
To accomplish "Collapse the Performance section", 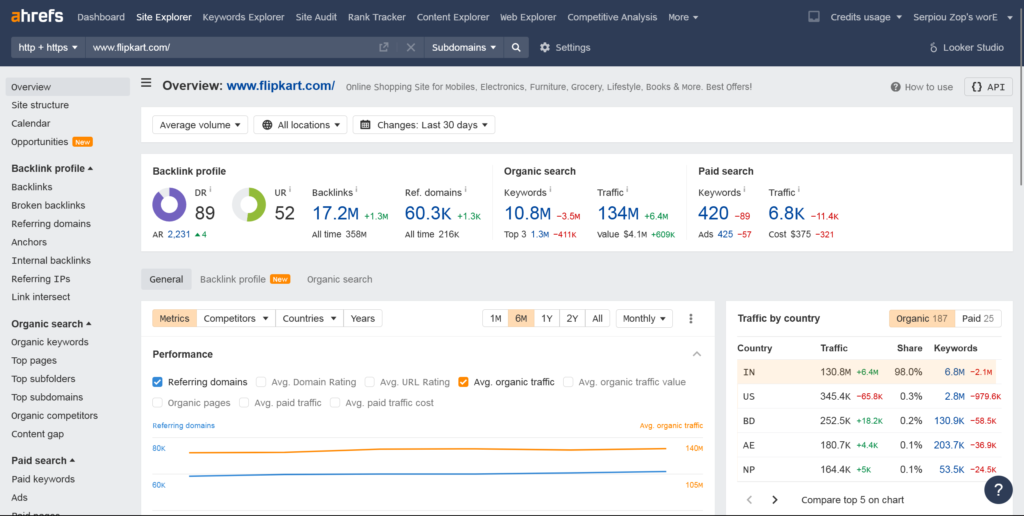I will coord(697,354).
